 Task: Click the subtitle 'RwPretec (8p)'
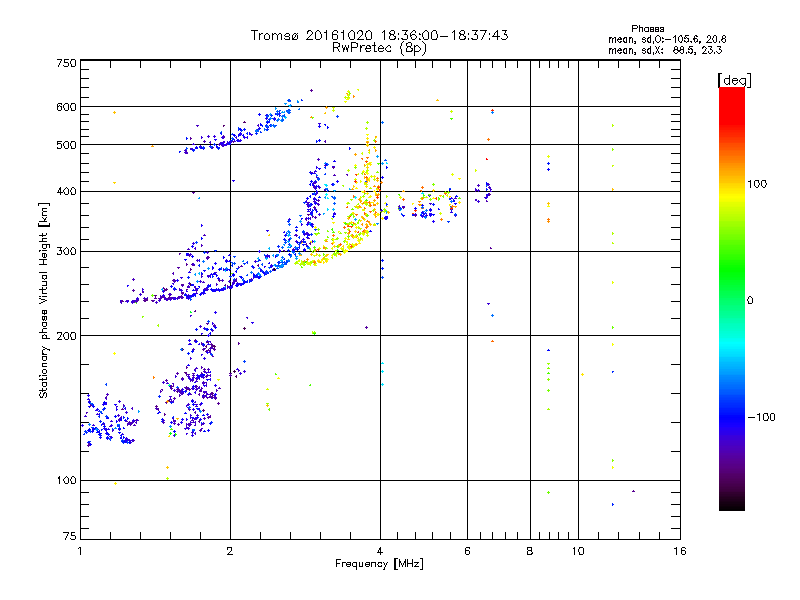click(x=379, y=48)
